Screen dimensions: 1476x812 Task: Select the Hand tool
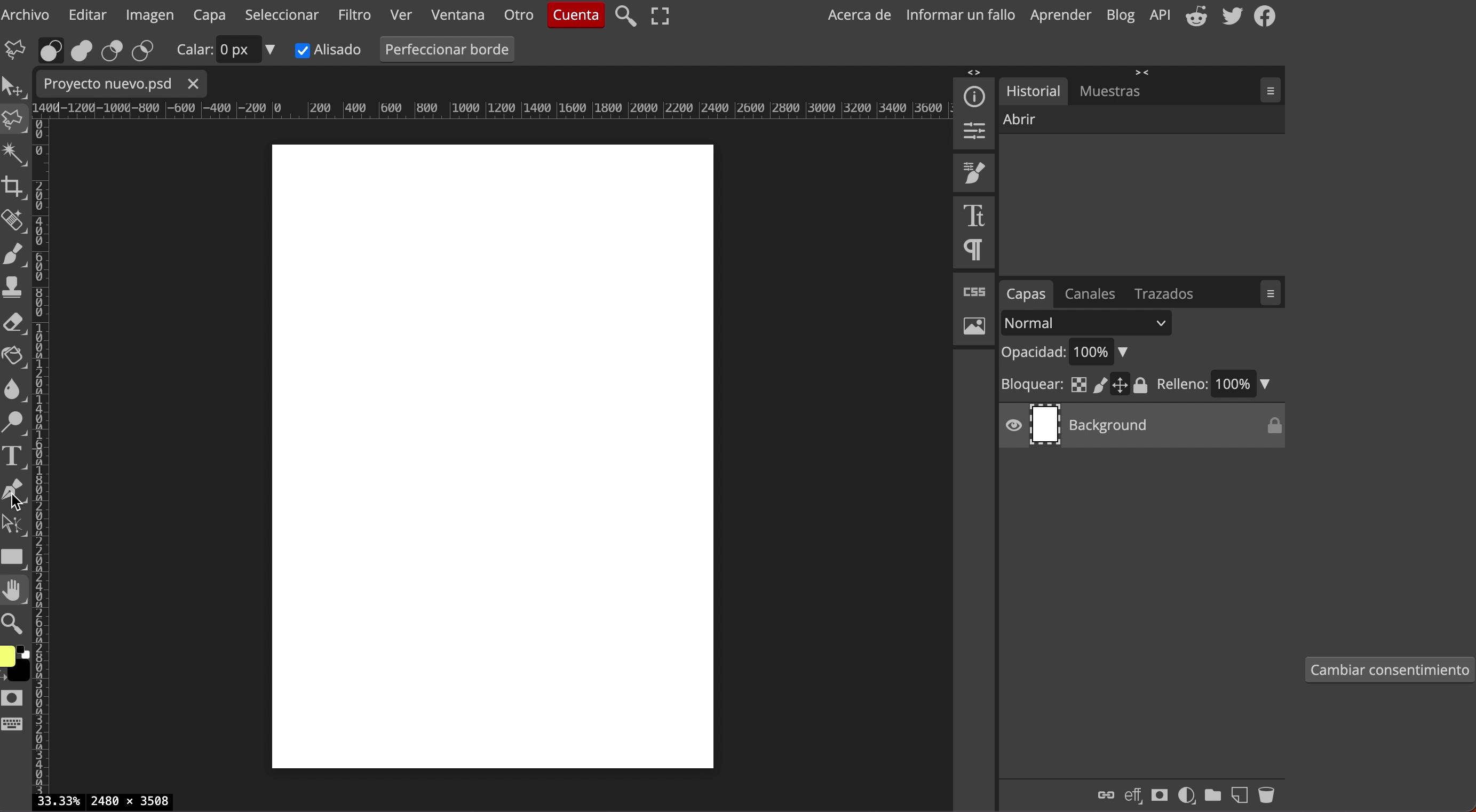click(13, 590)
